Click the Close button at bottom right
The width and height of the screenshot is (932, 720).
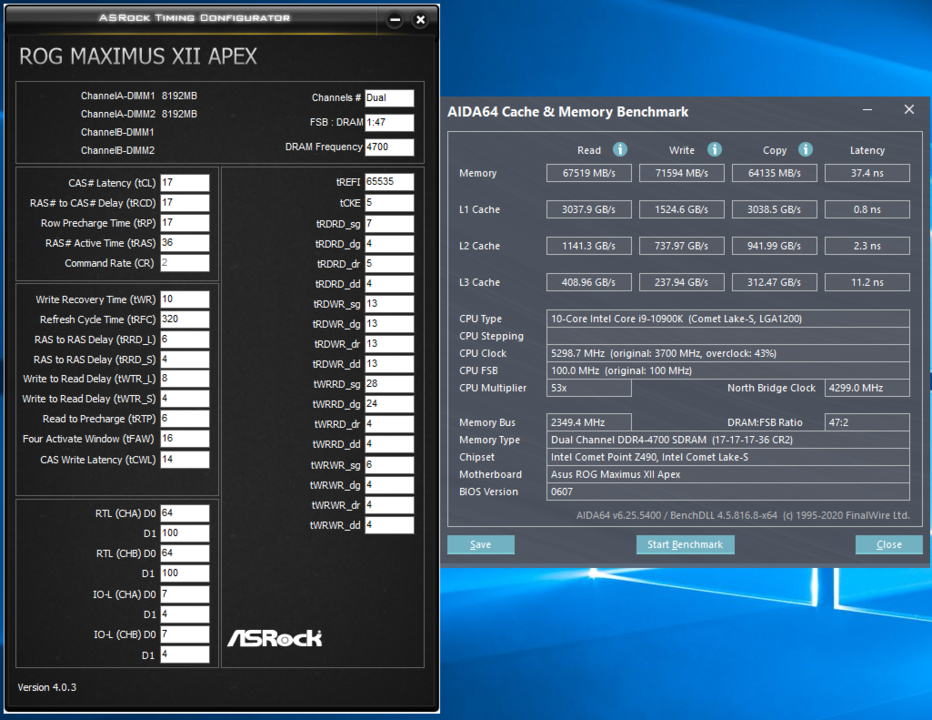pos(888,545)
